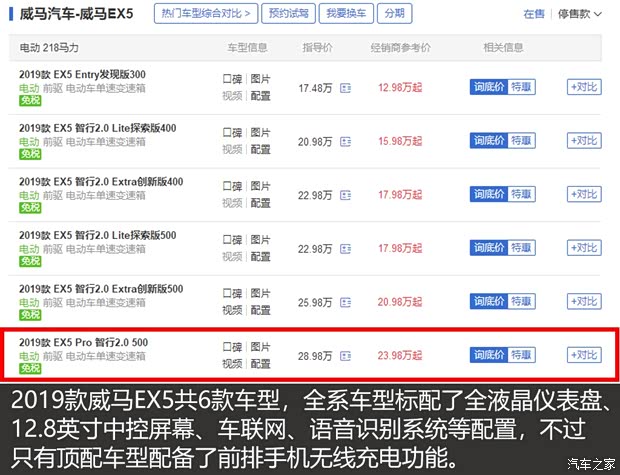Toggle +对比 for Extra创新版500 row

(x=584, y=301)
